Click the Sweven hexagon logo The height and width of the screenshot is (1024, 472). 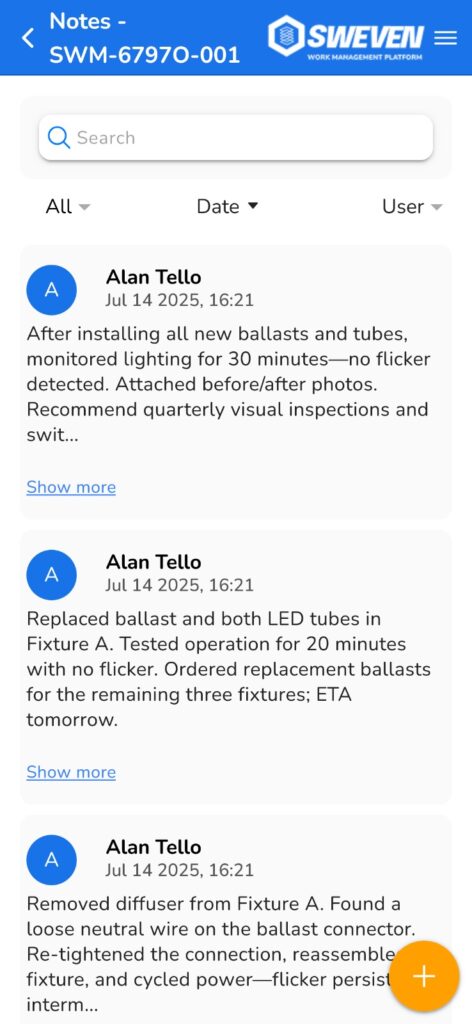tap(286, 35)
